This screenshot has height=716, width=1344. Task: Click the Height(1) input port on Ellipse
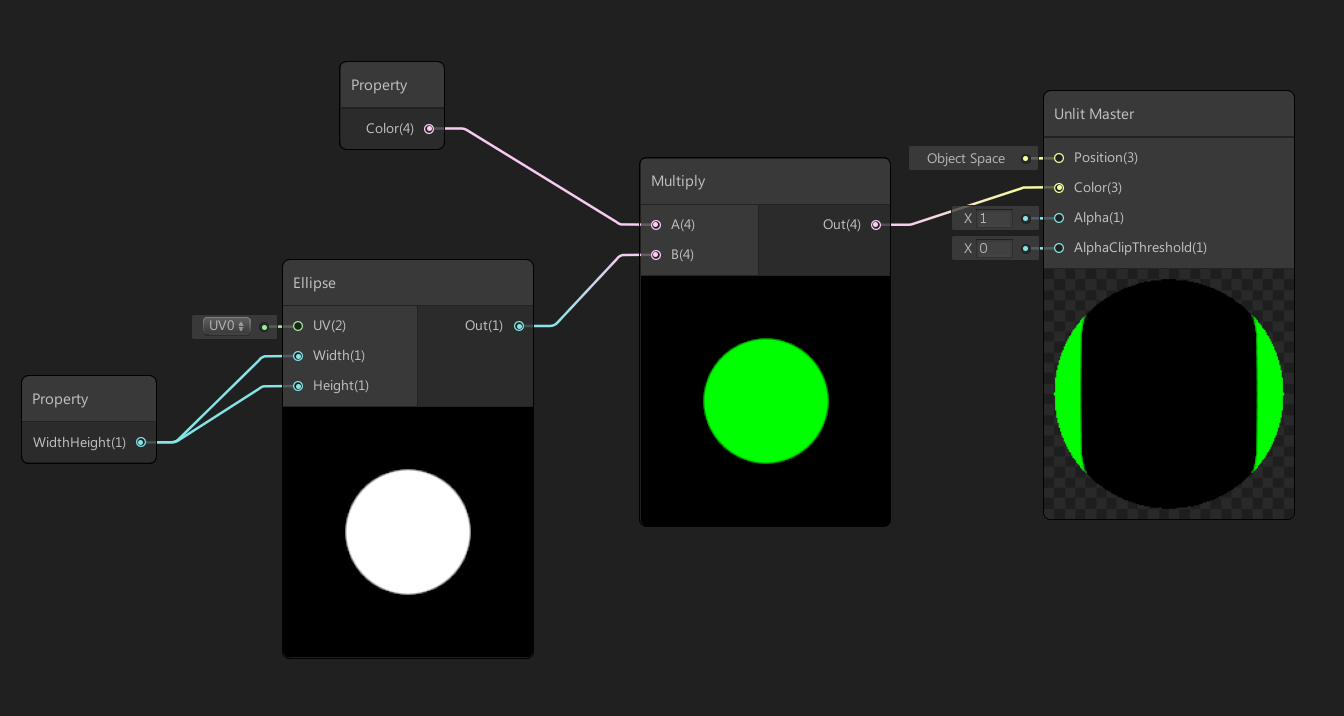(x=298, y=385)
